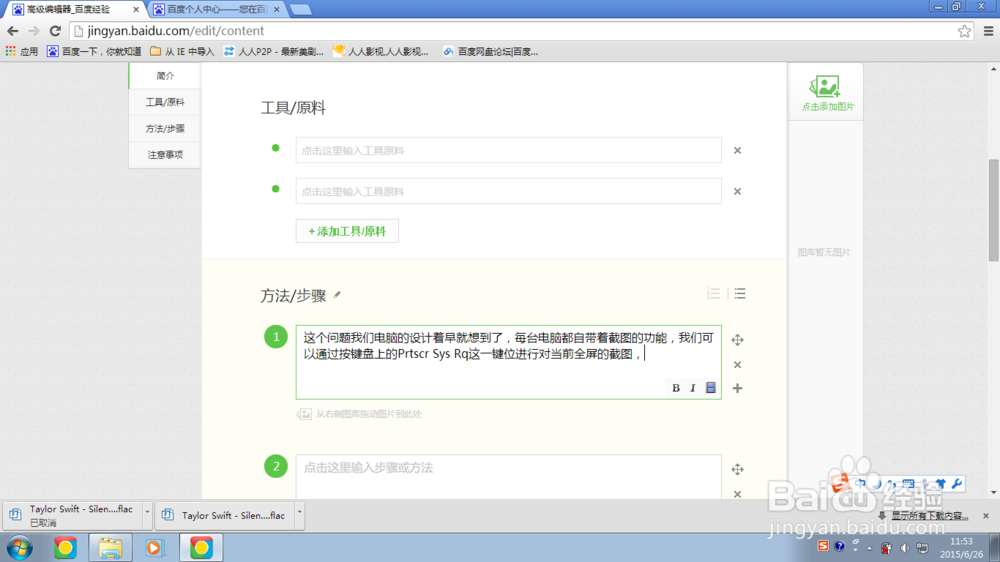The image size is (1000, 562).
Task: Click the help question-mark icon in system tray
Action: pyautogui.click(x=840, y=546)
